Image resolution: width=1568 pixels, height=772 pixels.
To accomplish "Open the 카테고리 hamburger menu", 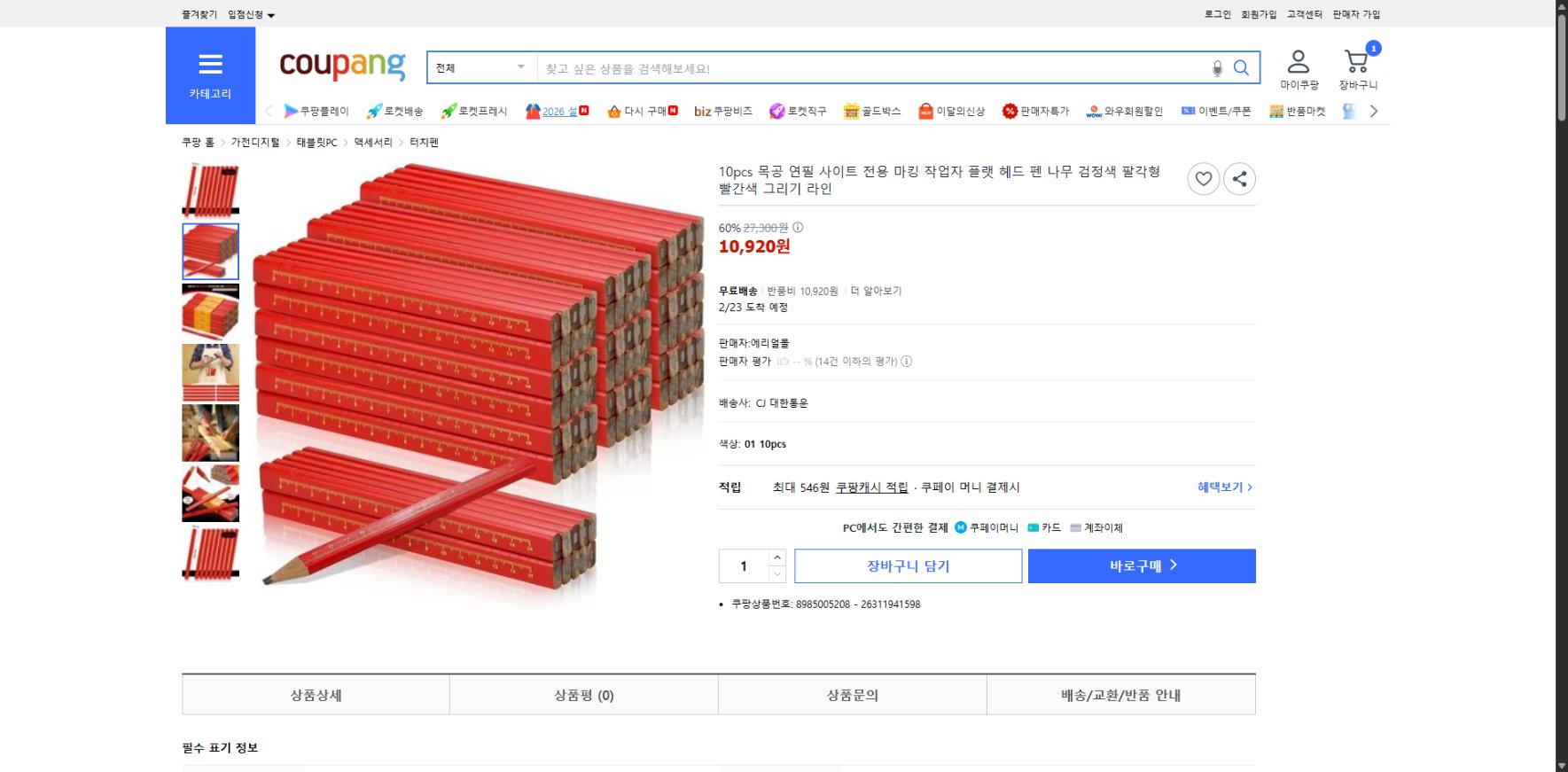I will 210,64.
